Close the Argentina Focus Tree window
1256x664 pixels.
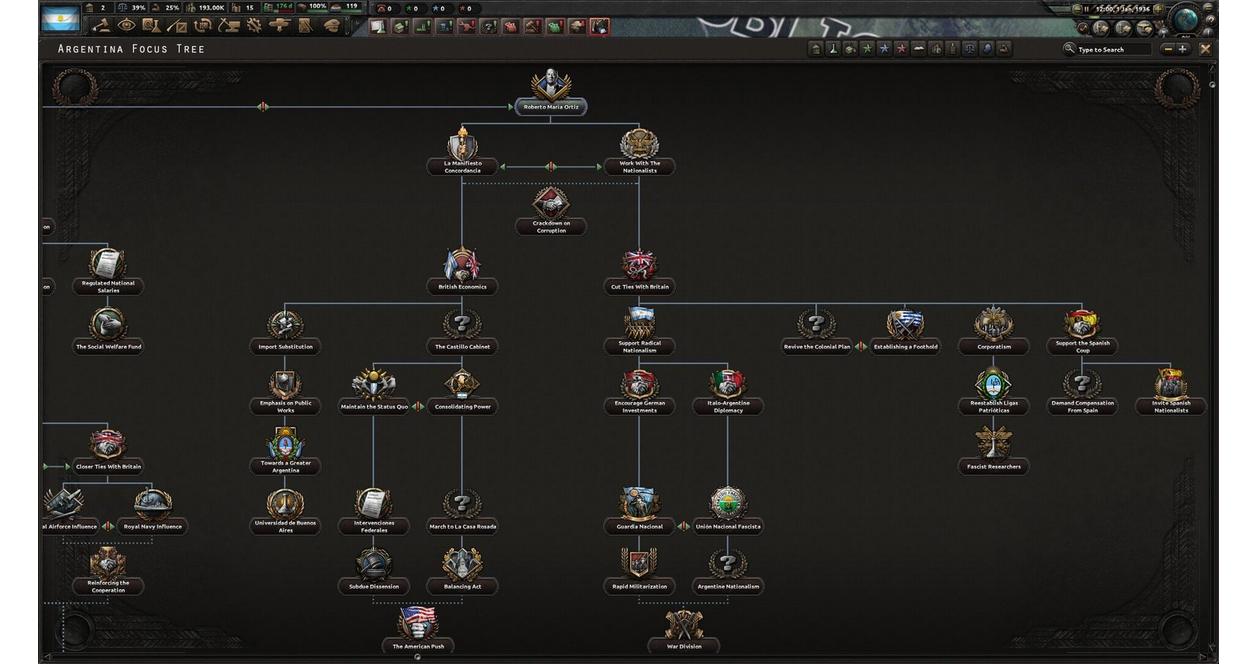pos(1205,49)
